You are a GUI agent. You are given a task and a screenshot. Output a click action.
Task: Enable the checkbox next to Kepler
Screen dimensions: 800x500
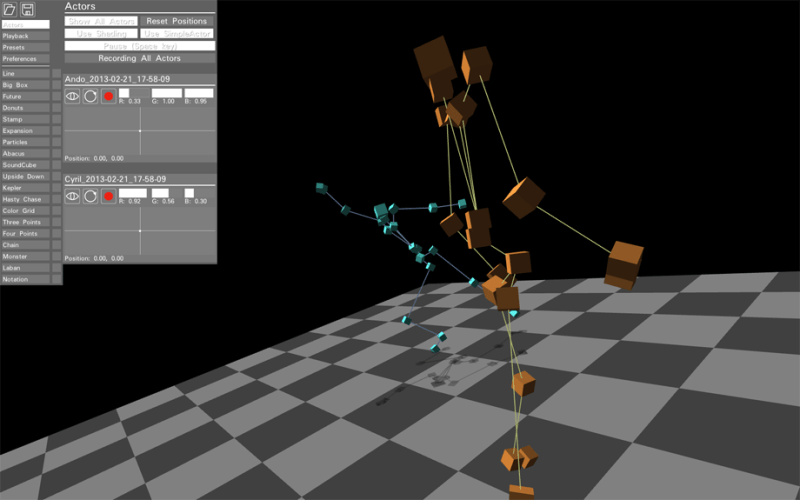click(x=56, y=188)
